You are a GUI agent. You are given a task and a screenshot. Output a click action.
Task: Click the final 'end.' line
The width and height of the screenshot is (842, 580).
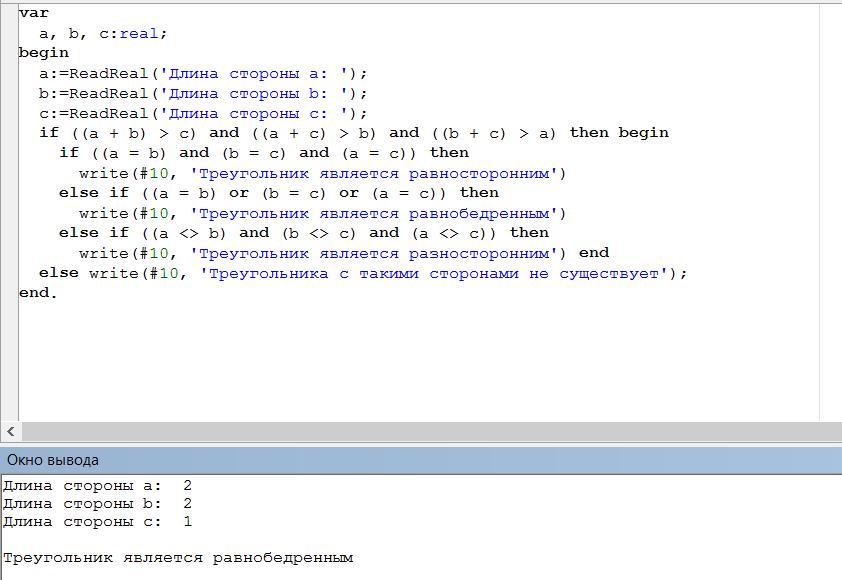tap(38, 293)
